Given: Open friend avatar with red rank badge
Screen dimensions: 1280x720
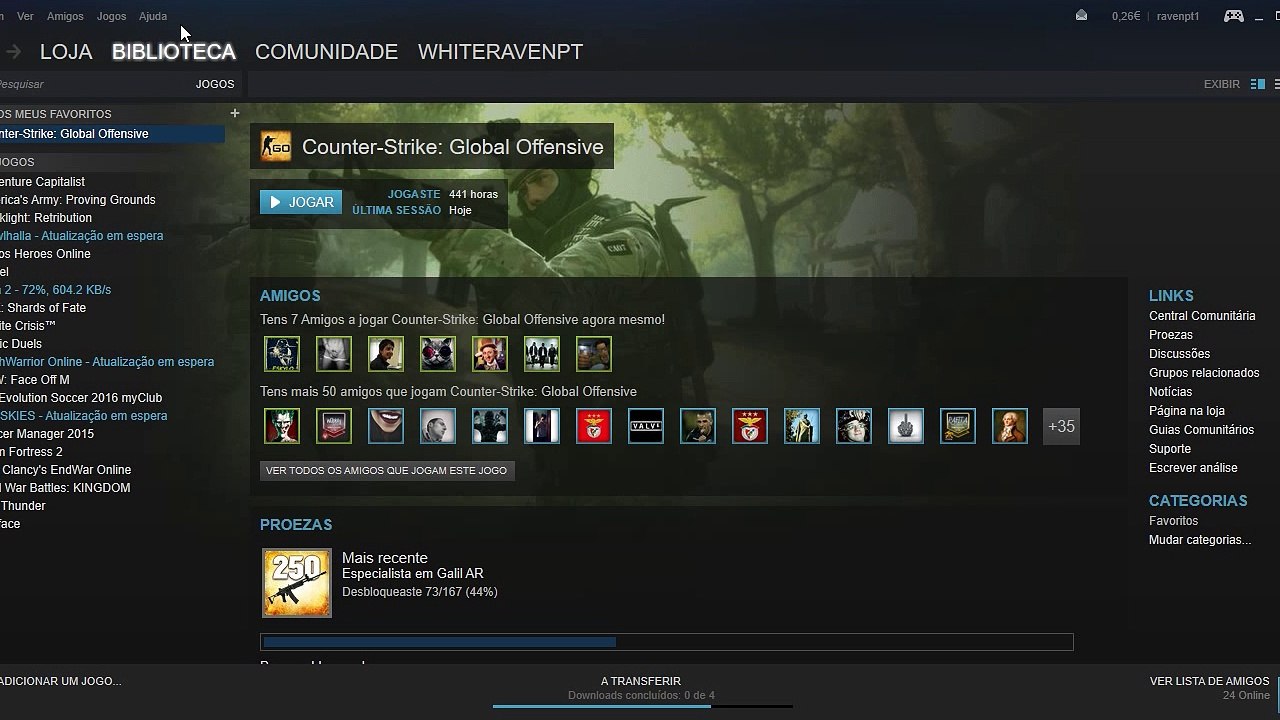Looking at the screenshot, I should (334, 426).
